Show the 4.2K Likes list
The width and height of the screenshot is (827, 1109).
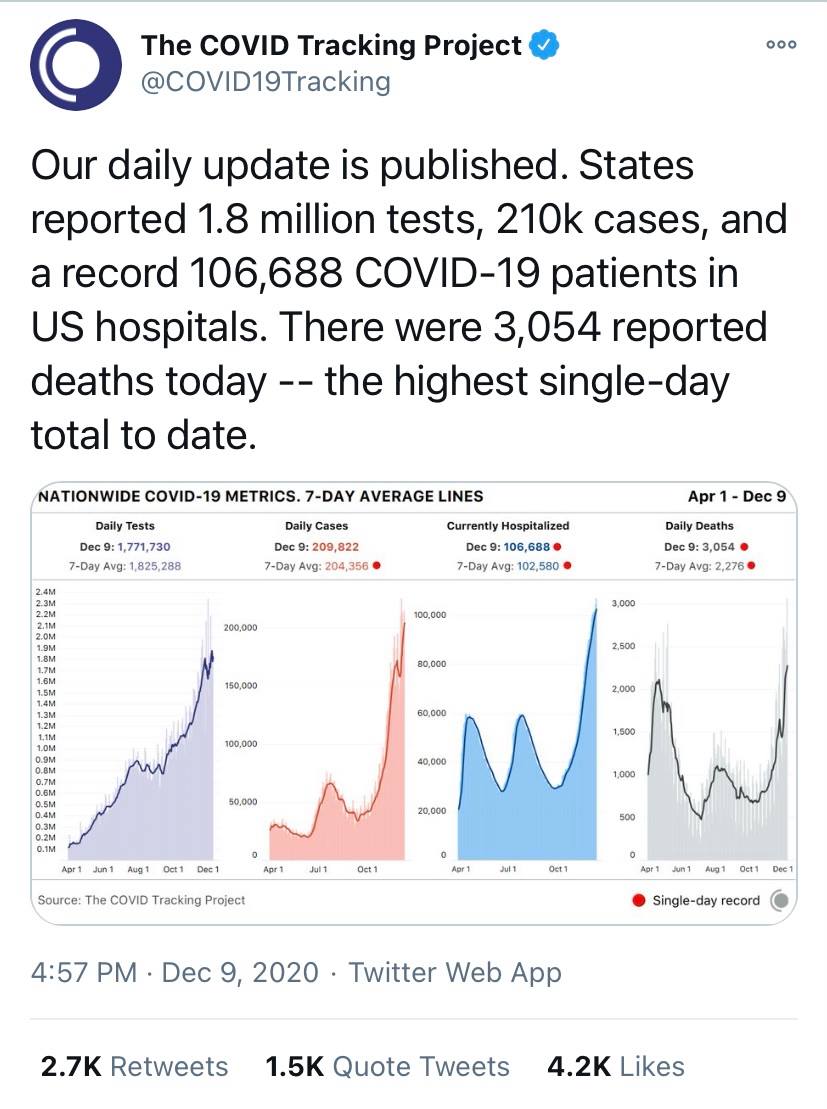coord(616,1066)
